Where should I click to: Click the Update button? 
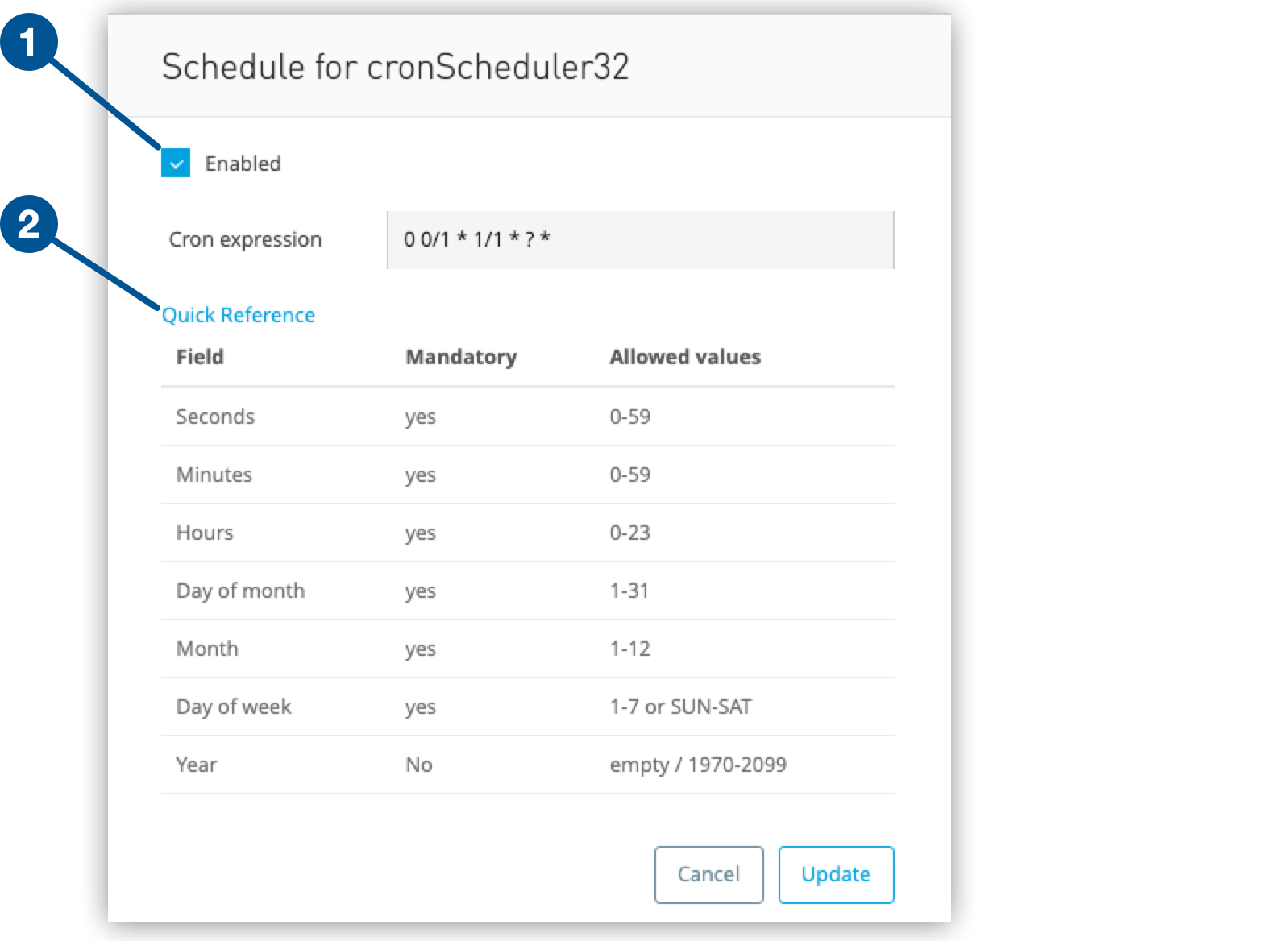pos(836,874)
